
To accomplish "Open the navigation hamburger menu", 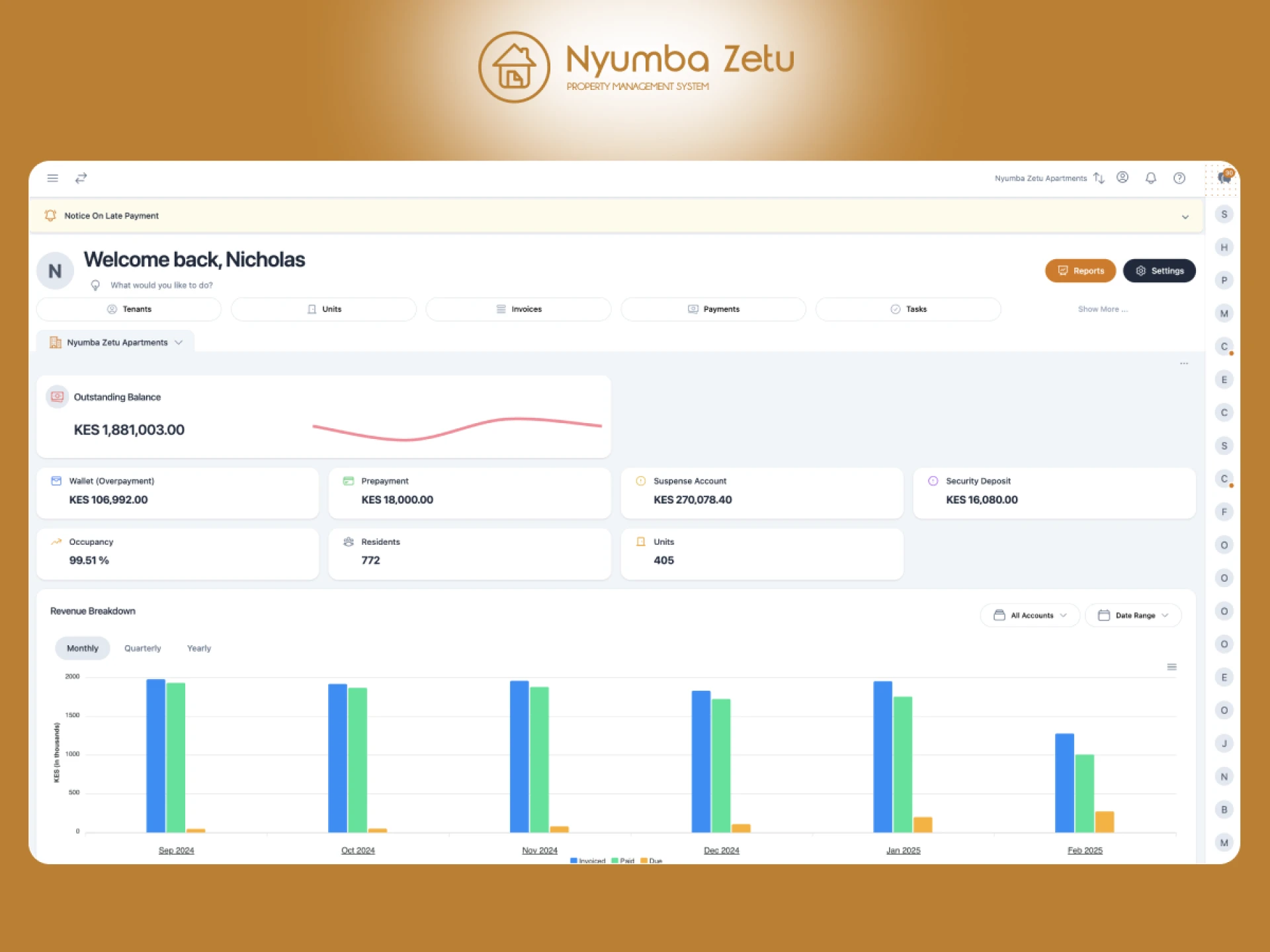I will pos(52,178).
